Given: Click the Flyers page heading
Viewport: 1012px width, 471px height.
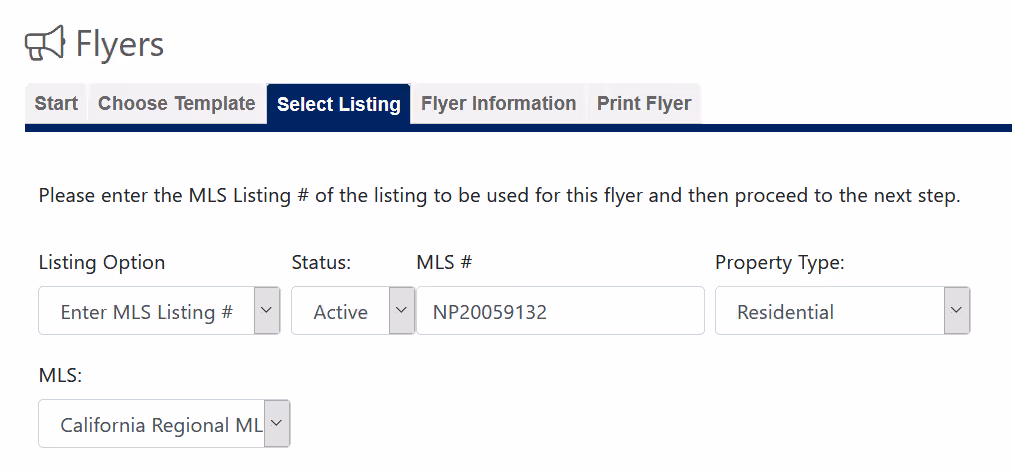Looking at the screenshot, I should pyautogui.click(x=120, y=45).
